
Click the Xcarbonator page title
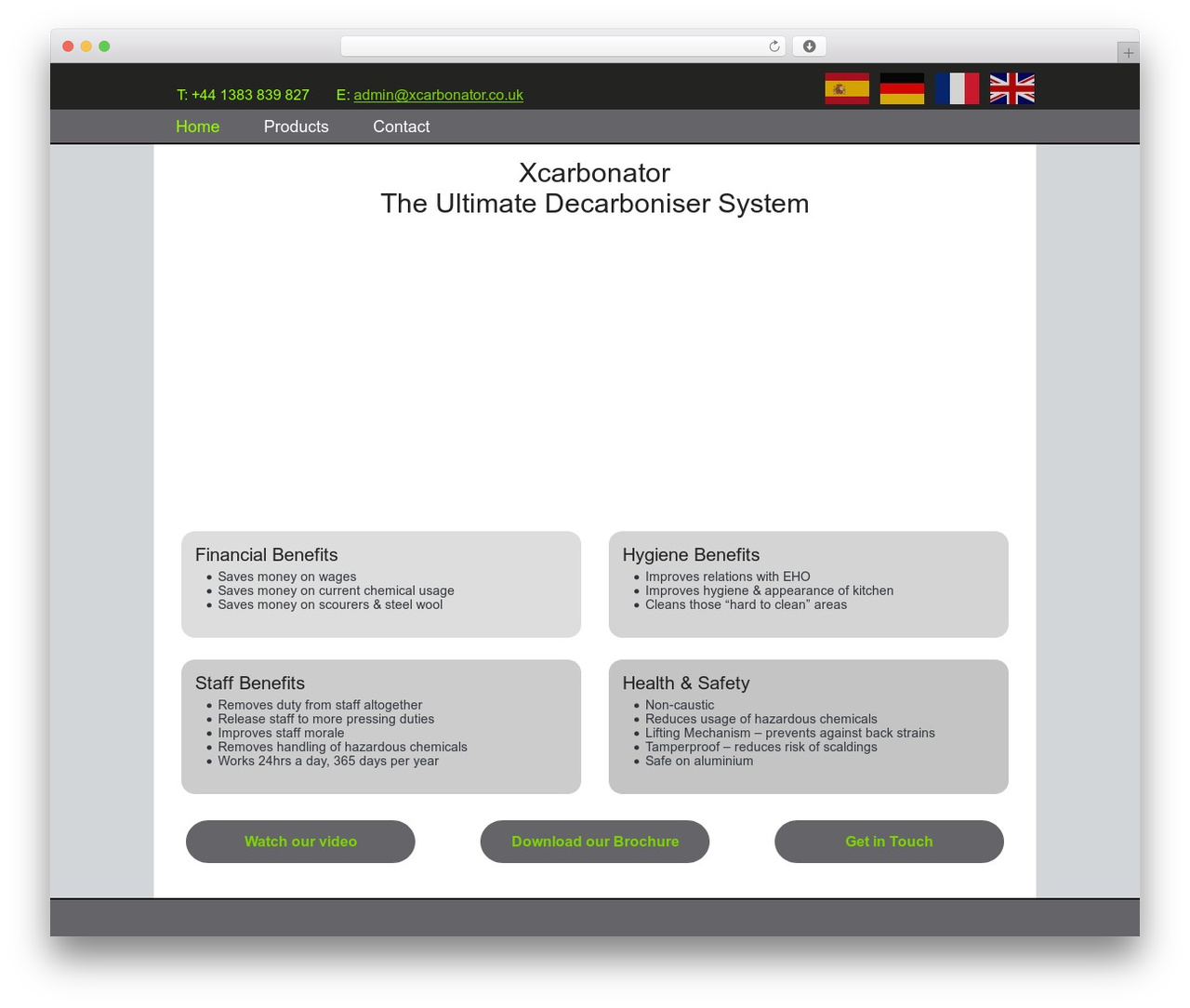tap(595, 173)
